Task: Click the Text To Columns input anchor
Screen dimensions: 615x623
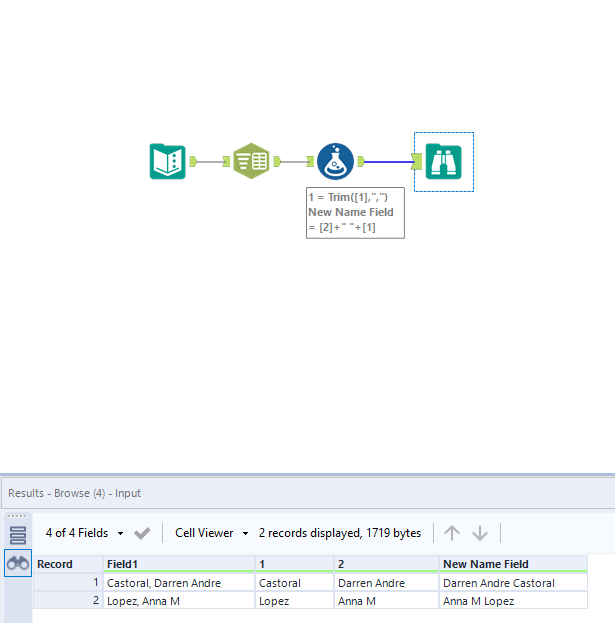Action: (x=226, y=161)
